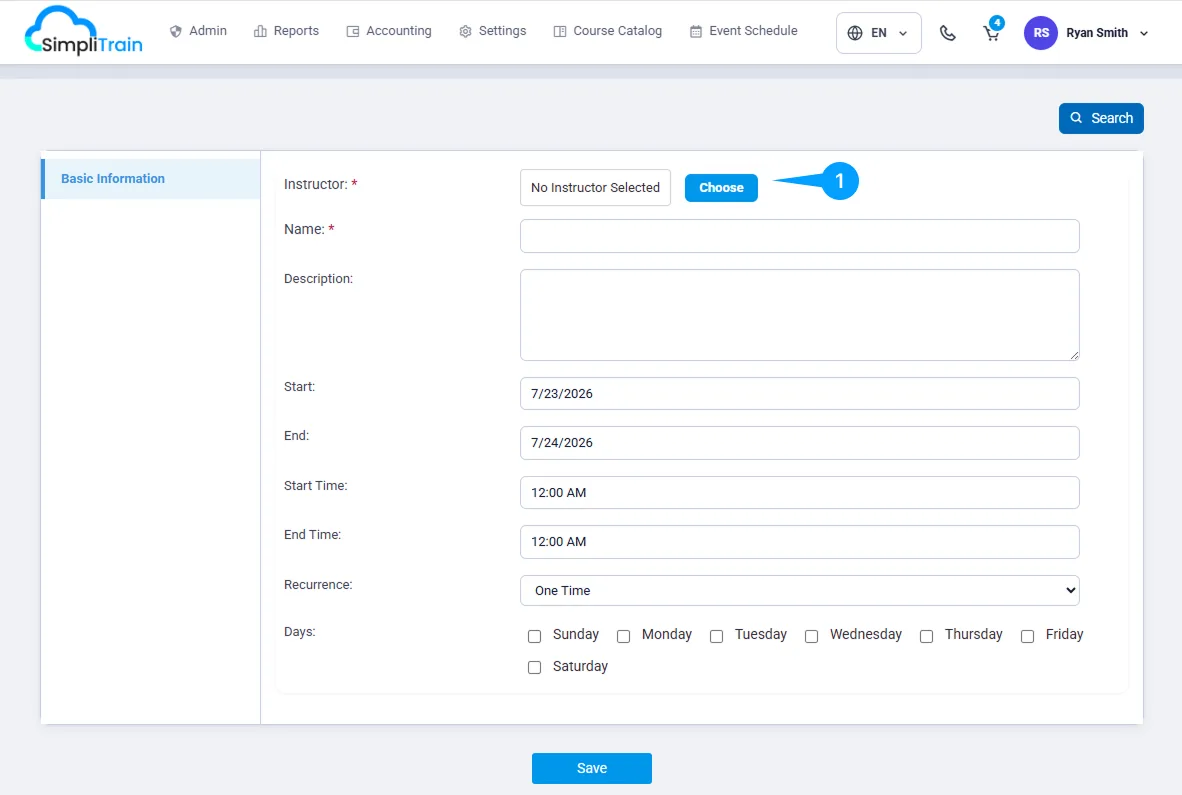Click the Name input field

coord(800,236)
